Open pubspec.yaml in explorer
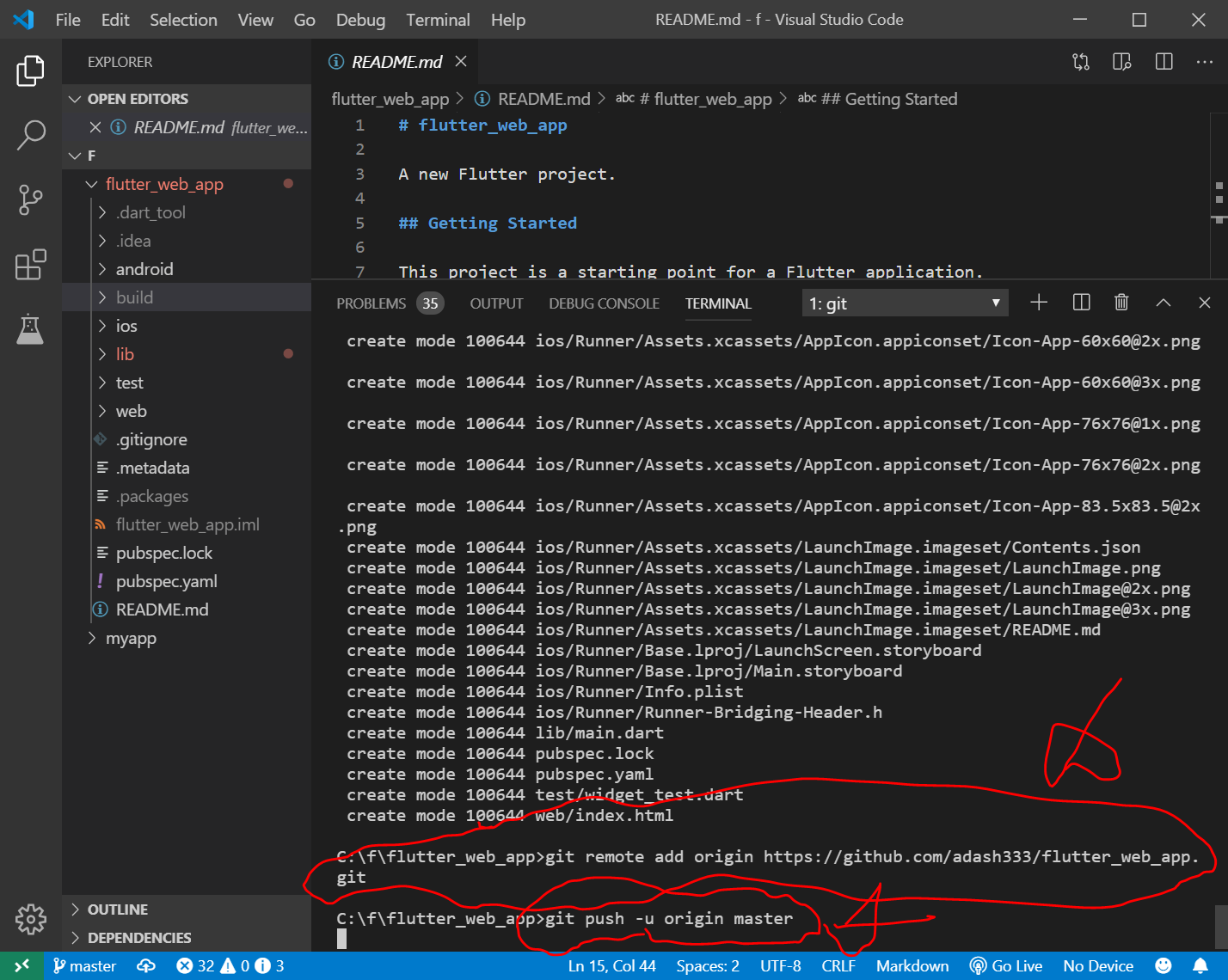 [167, 581]
